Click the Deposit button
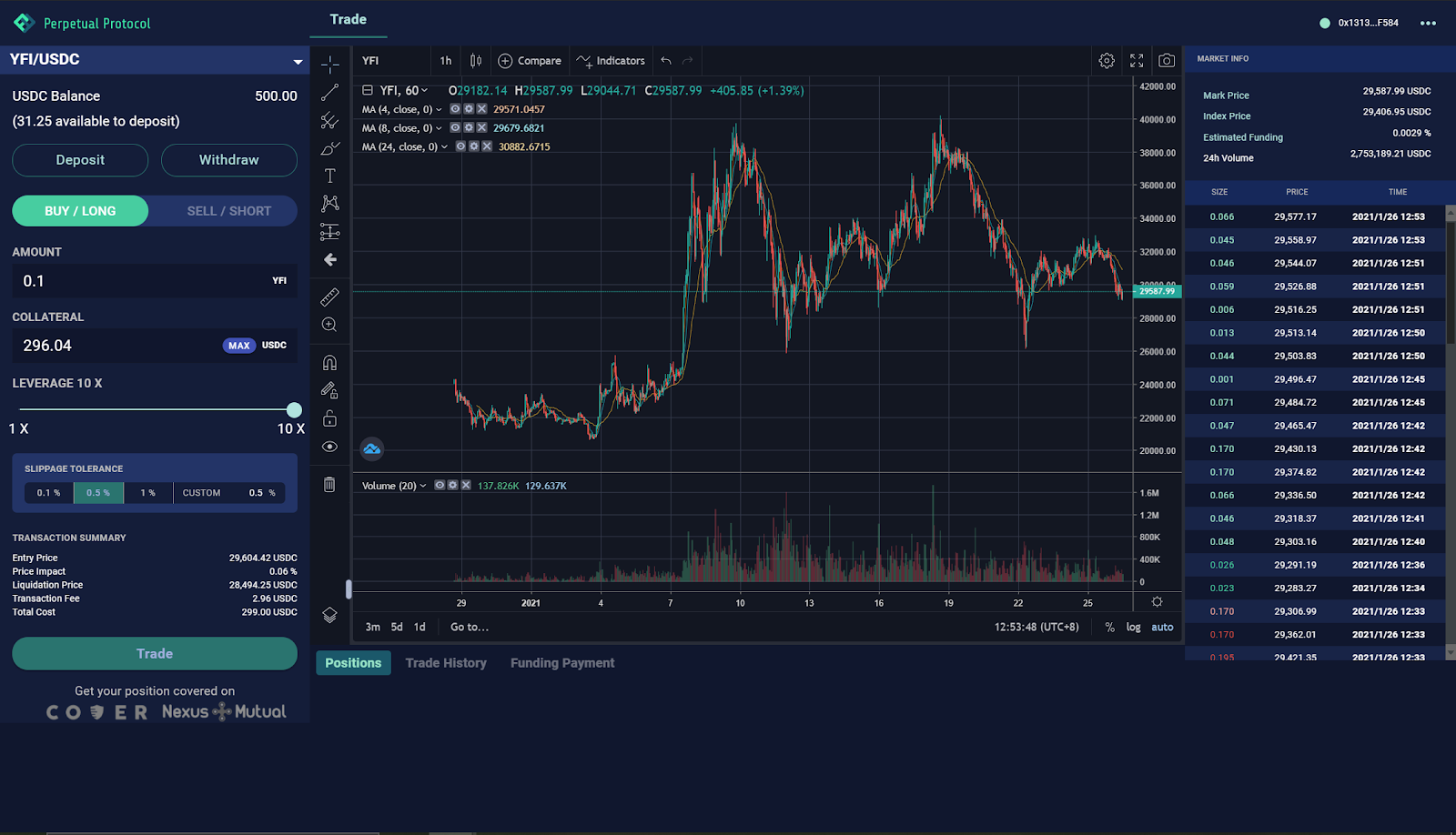 tap(80, 160)
